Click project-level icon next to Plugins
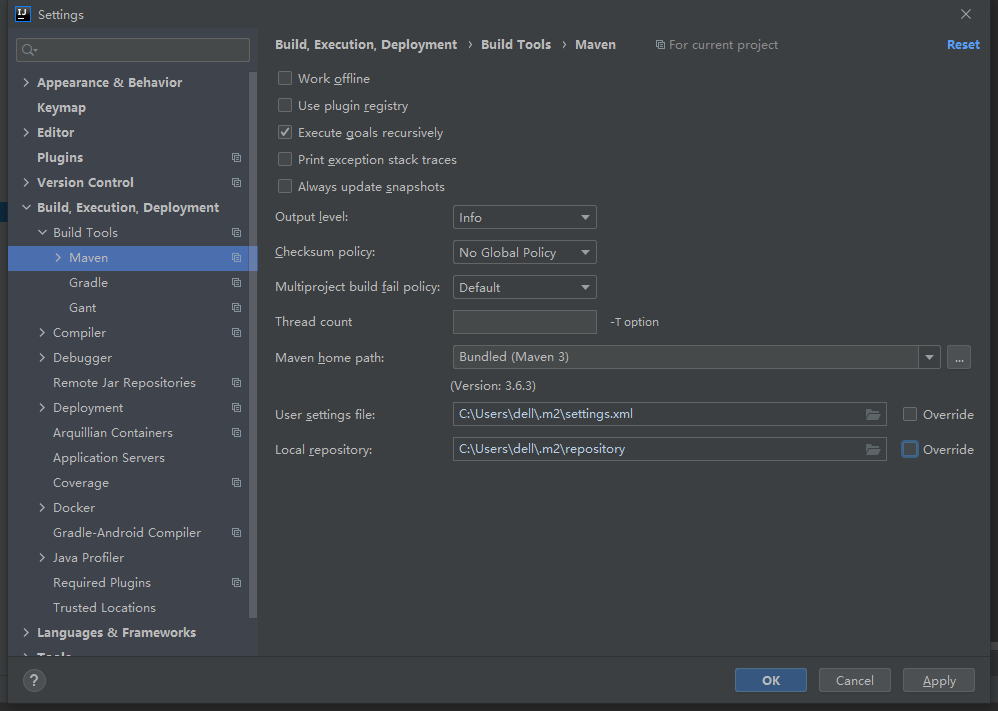This screenshot has width=998, height=711. click(237, 158)
